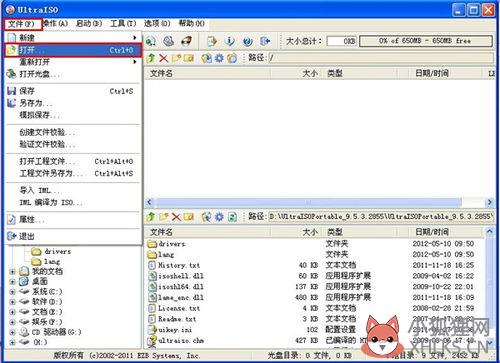The width and height of the screenshot is (500, 363).
Task: Click the 大小总计 field showing 0KB
Action: (x=342, y=41)
